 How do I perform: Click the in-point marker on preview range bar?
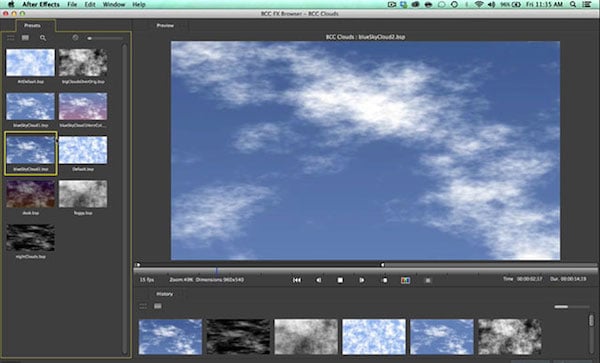tap(138, 265)
